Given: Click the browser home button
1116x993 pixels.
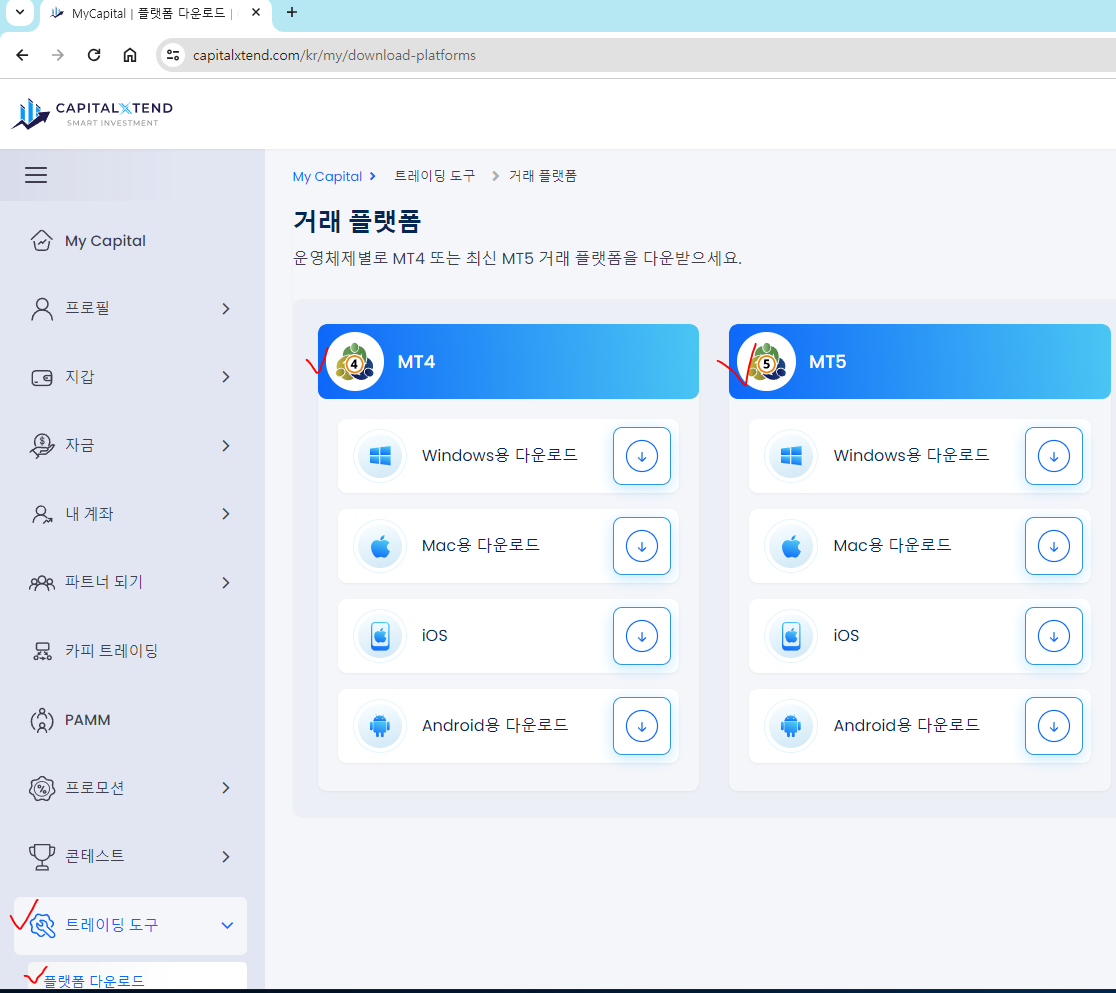Looking at the screenshot, I should coord(130,55).
